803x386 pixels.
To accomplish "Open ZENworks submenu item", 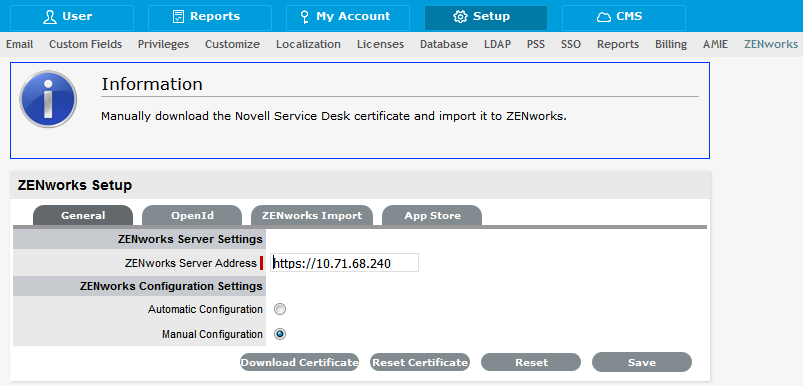I will click(x=771, y=45).
